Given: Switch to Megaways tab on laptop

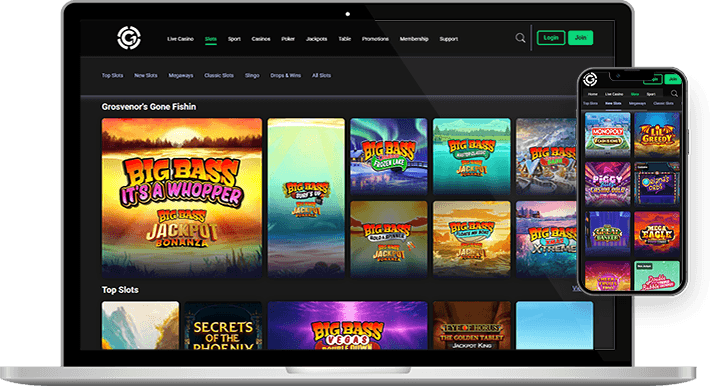Looking at the screenshot, I should (x=181, y=75).
